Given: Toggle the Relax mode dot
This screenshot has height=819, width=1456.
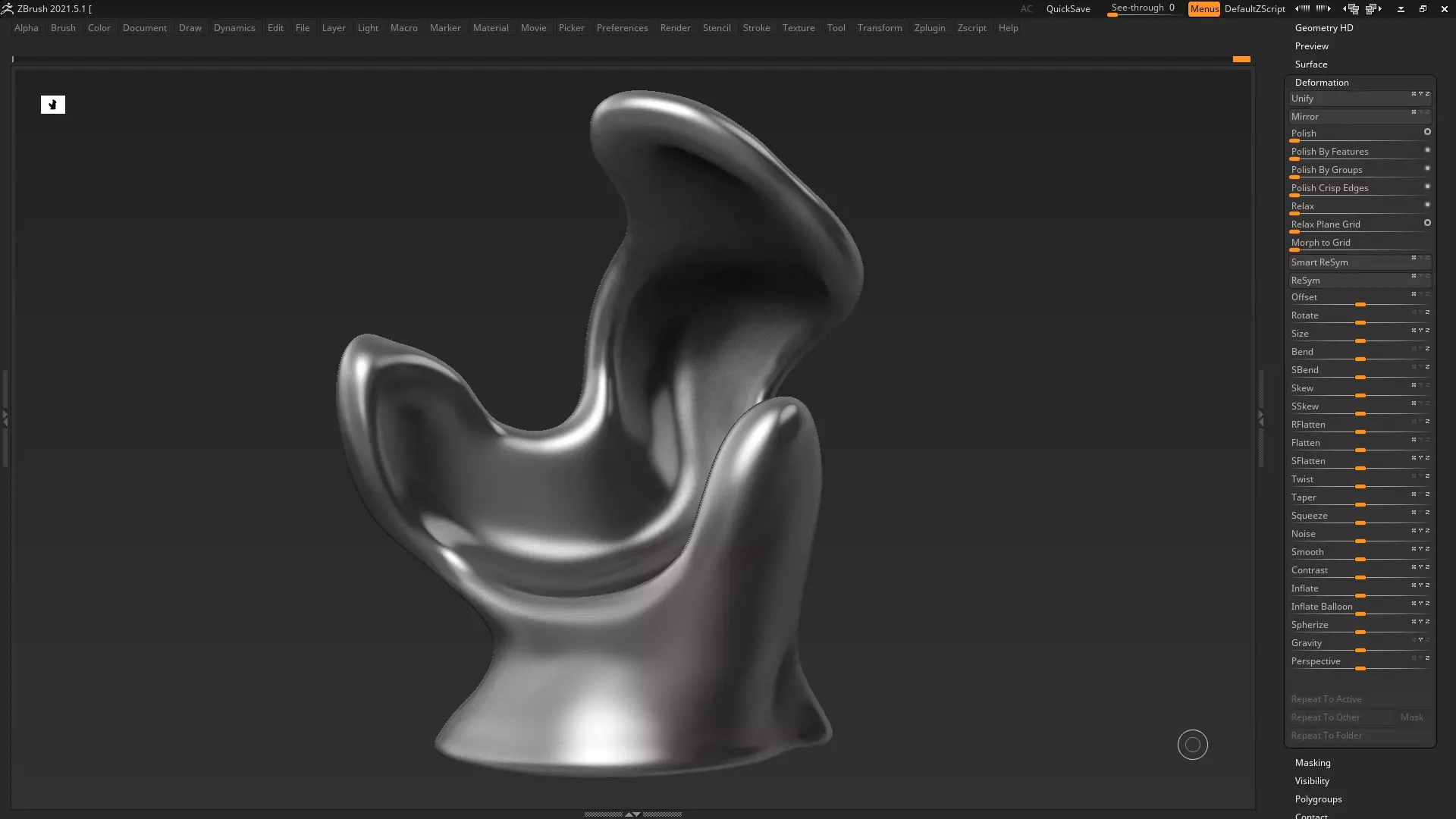Looking at the screenshot, I should (1427, 205).
